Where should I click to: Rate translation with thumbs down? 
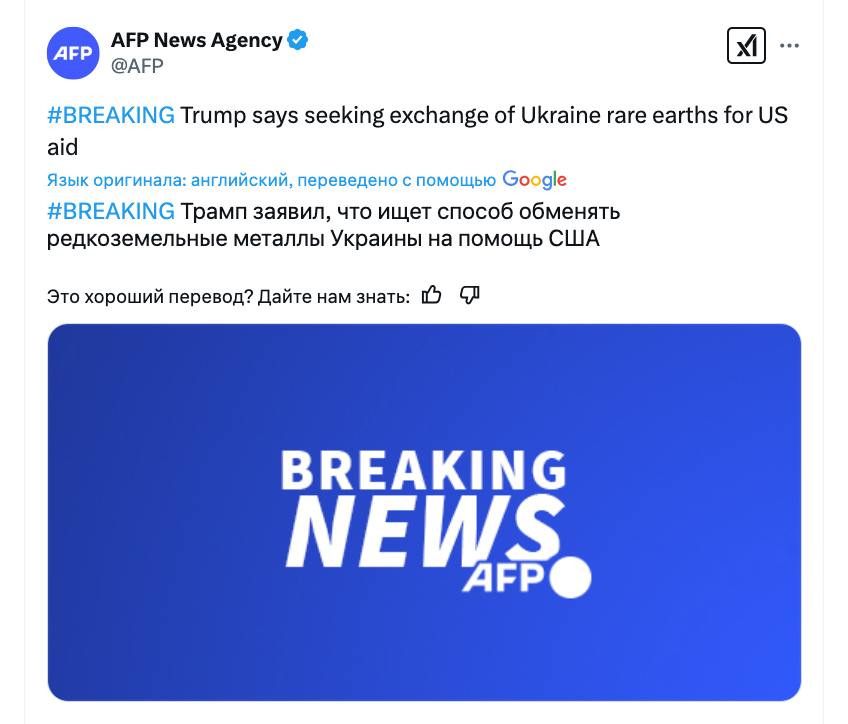pyautogui.click(x=469, y=295)
